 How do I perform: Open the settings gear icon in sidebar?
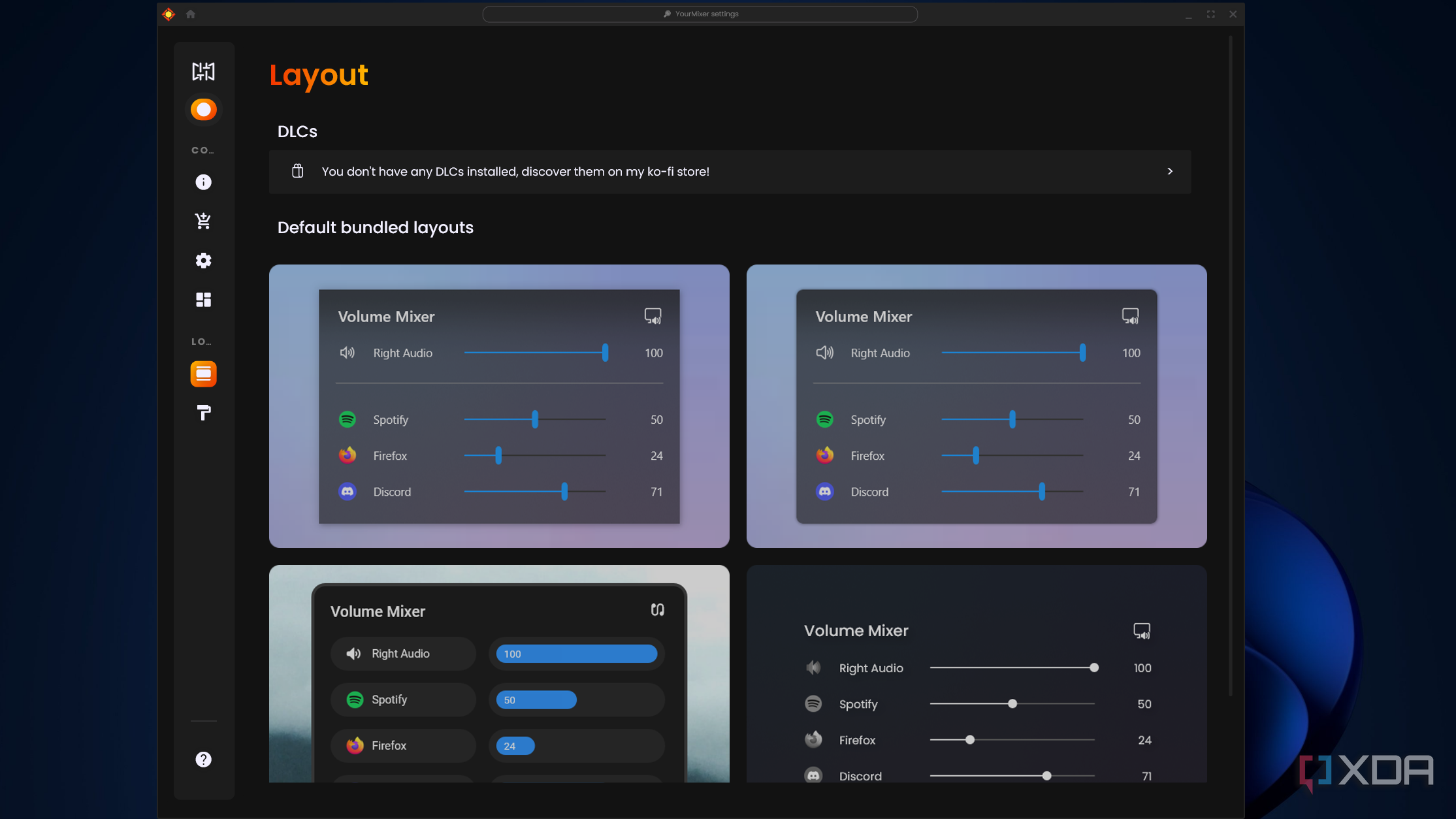click(203, 261)
